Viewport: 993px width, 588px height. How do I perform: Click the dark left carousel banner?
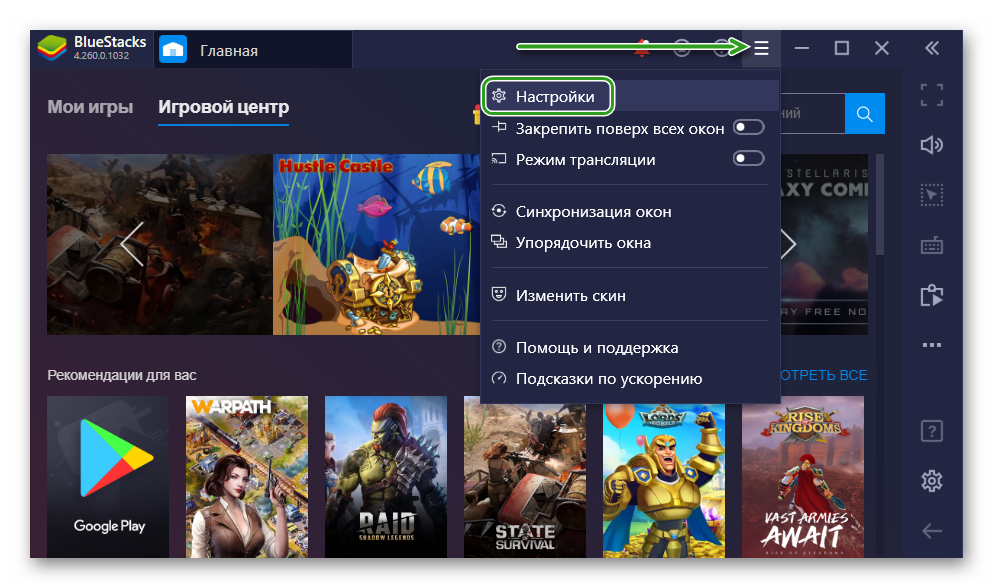160,244
